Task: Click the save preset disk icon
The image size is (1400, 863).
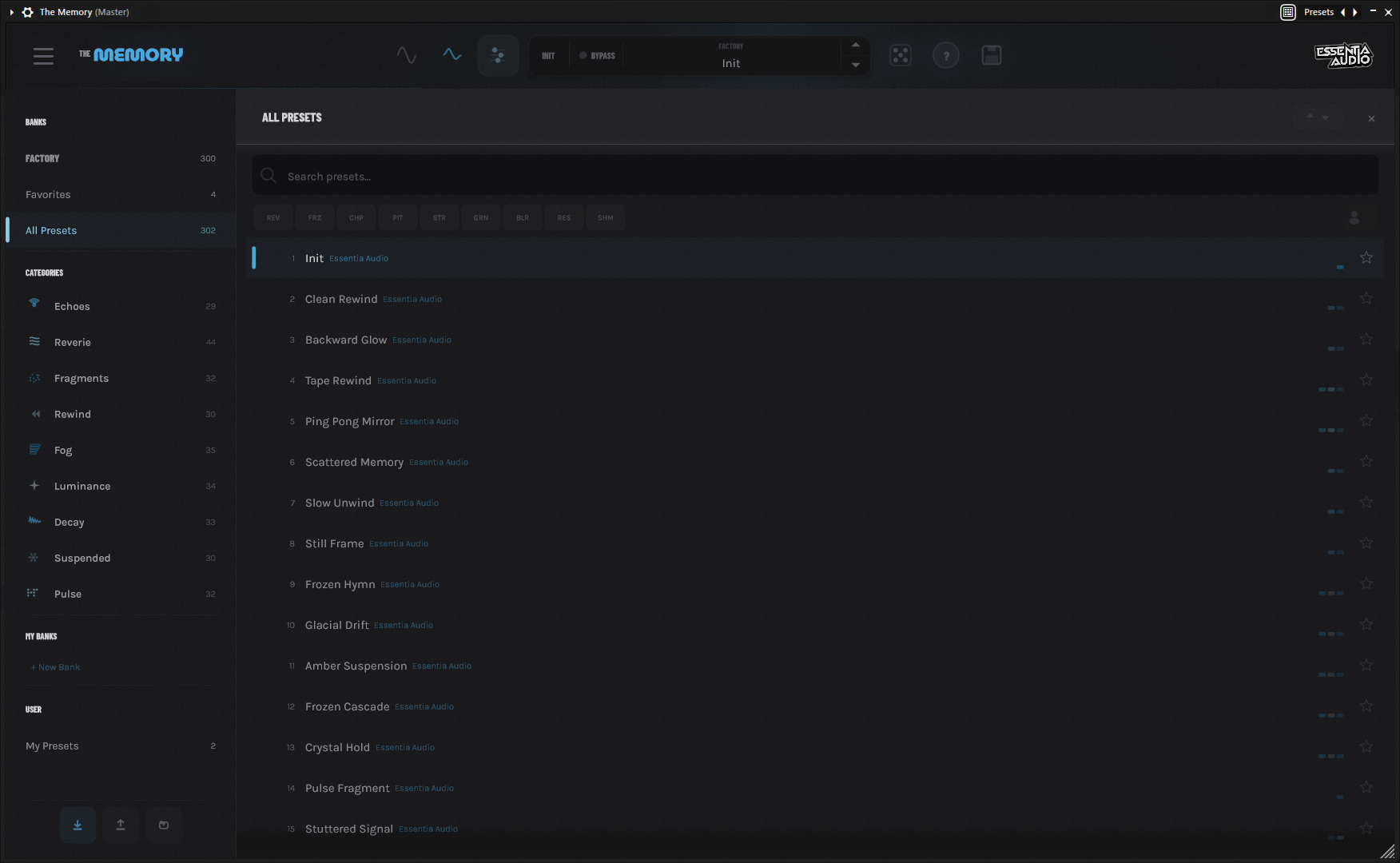Action: click(x=991, y=55)
